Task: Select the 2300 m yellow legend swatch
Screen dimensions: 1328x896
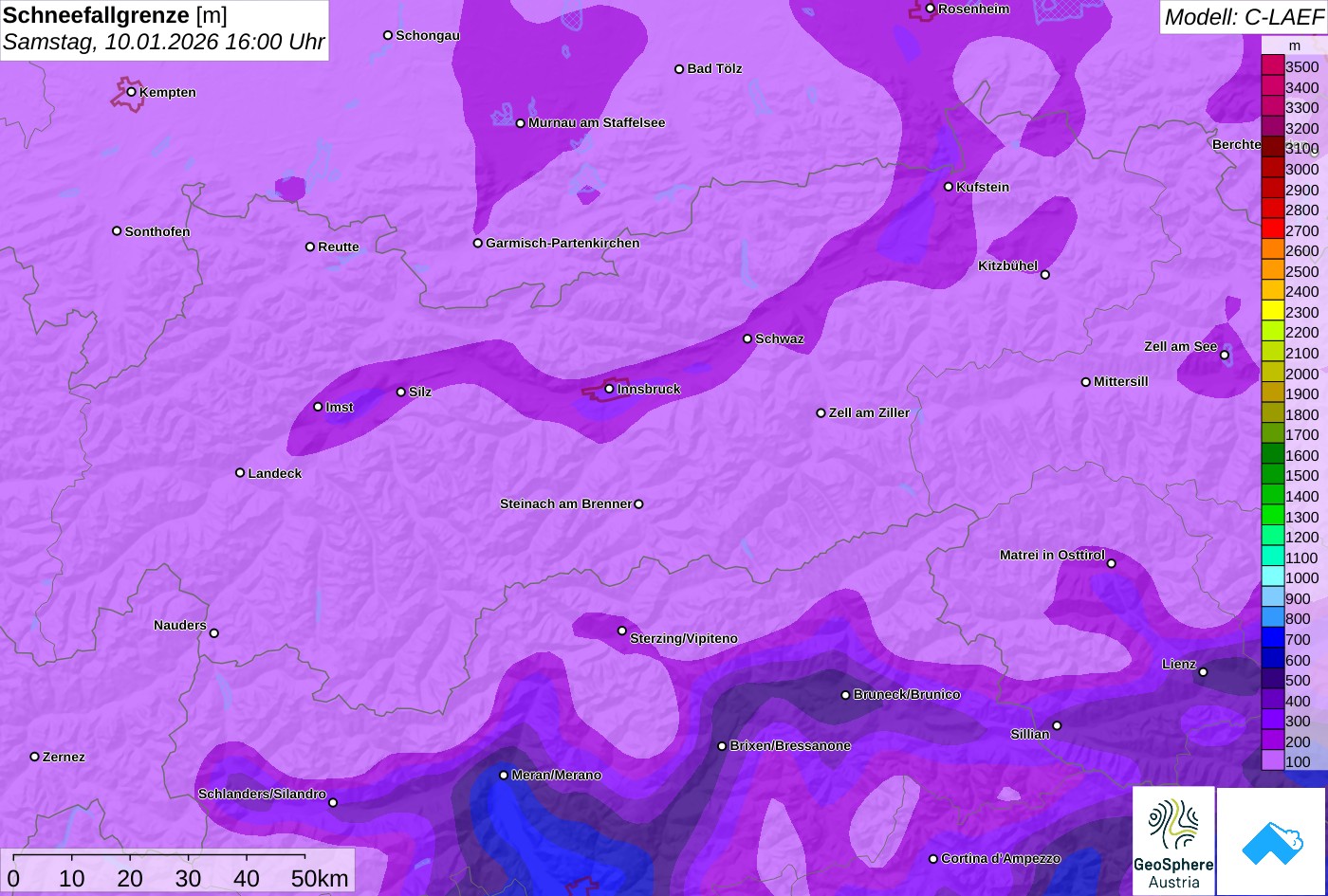Action: click(1272, 312)
